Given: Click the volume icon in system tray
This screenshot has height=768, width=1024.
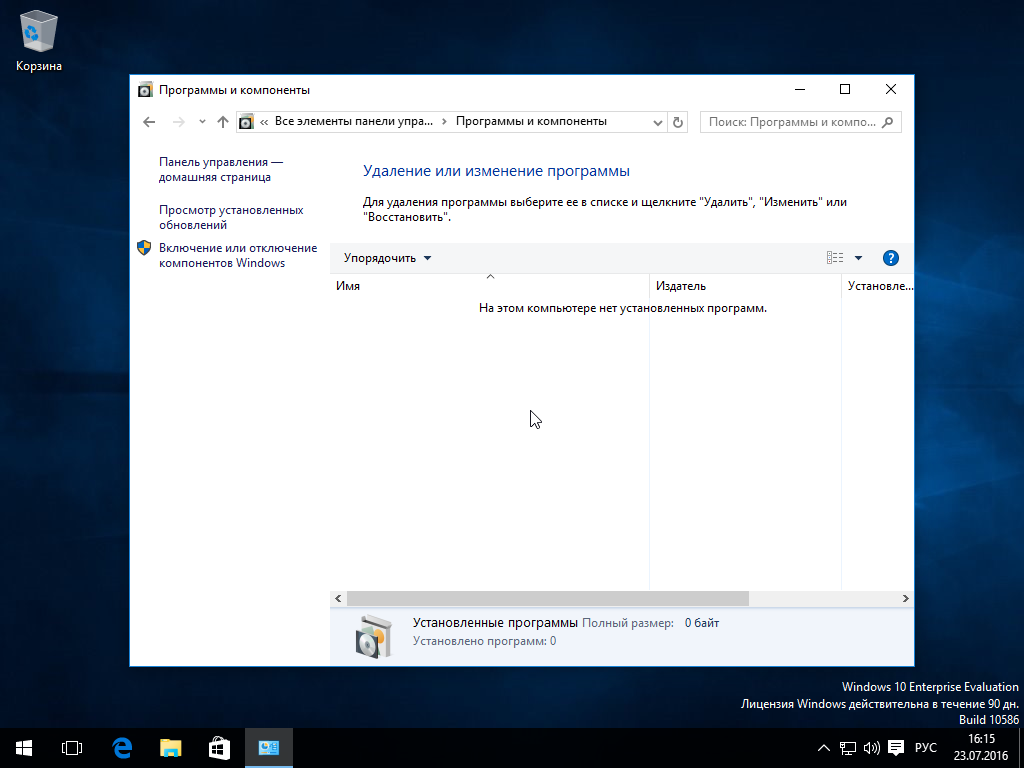Looking at the screenshot, I should click(x=872, y=747).
